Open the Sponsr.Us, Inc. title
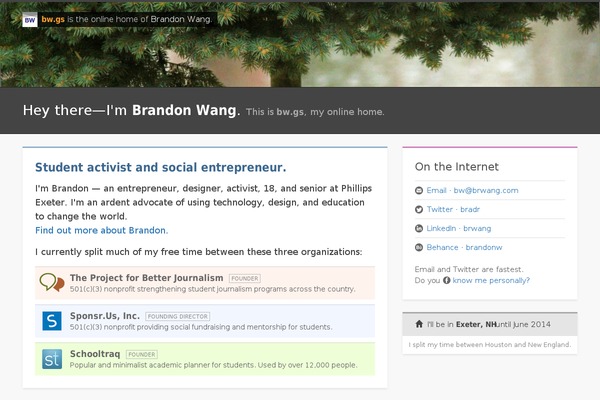 pos(105,316)
